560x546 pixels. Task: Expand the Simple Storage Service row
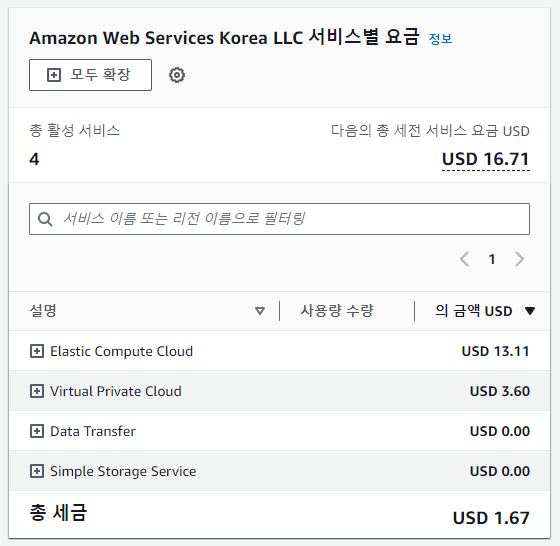pyautogui.click(x=37, y=471)
